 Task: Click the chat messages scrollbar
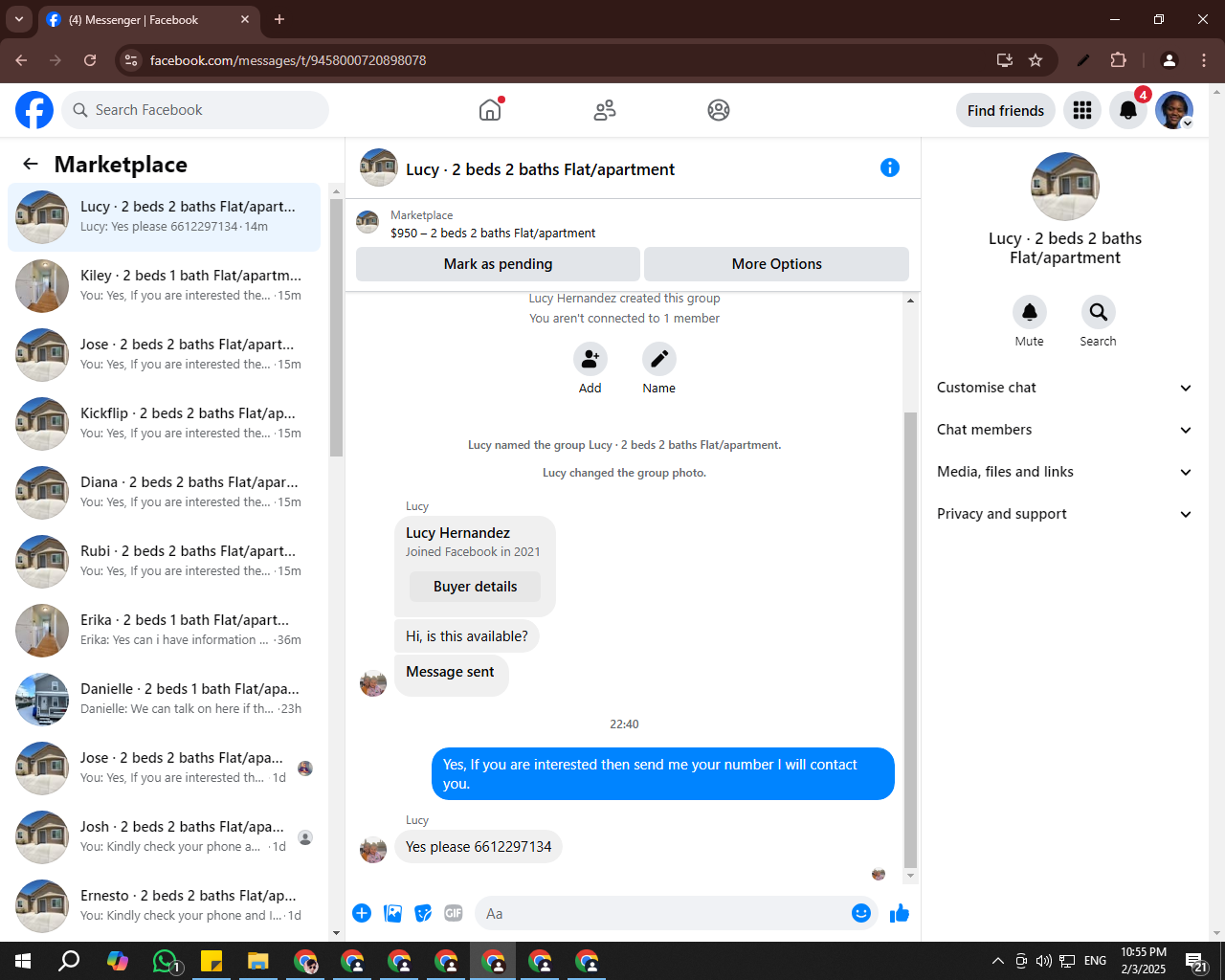(910, 639)
